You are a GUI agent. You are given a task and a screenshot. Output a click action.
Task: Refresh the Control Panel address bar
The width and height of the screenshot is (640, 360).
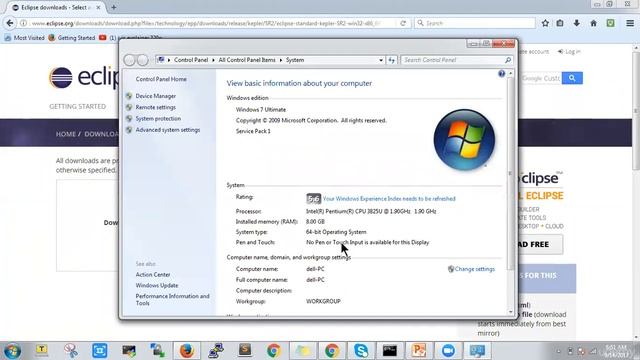pos(392,60)
